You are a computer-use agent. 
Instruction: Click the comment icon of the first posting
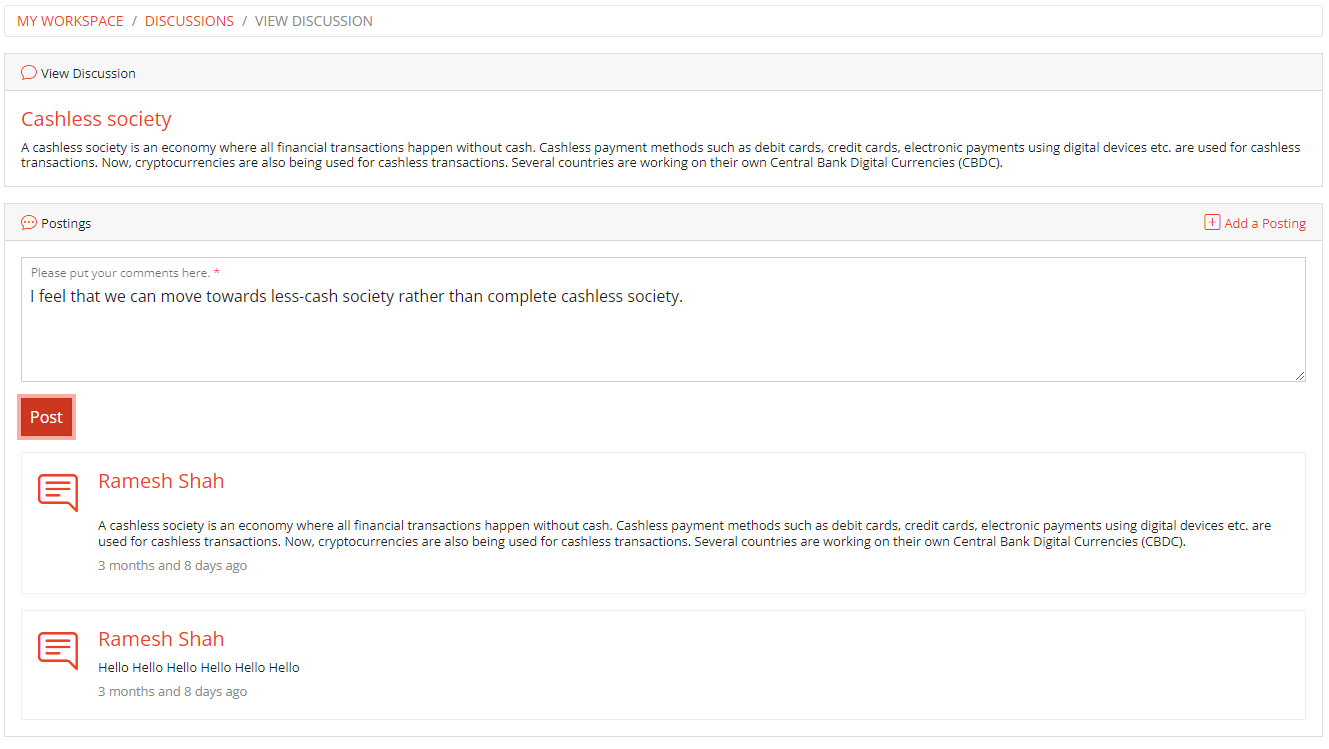pos(58,493)
